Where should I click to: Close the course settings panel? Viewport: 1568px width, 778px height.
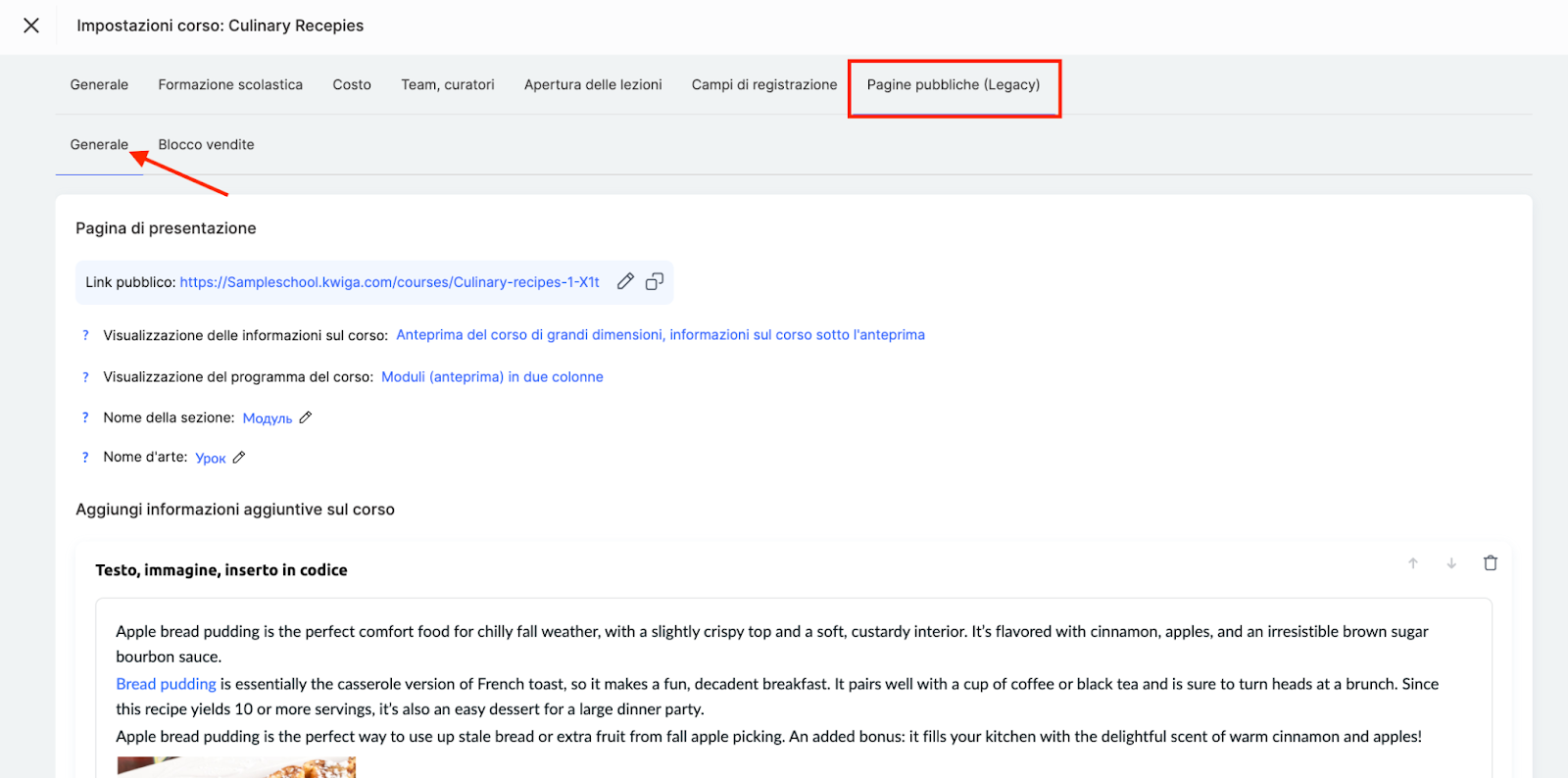pyautogui.click(x=31, y=25)
